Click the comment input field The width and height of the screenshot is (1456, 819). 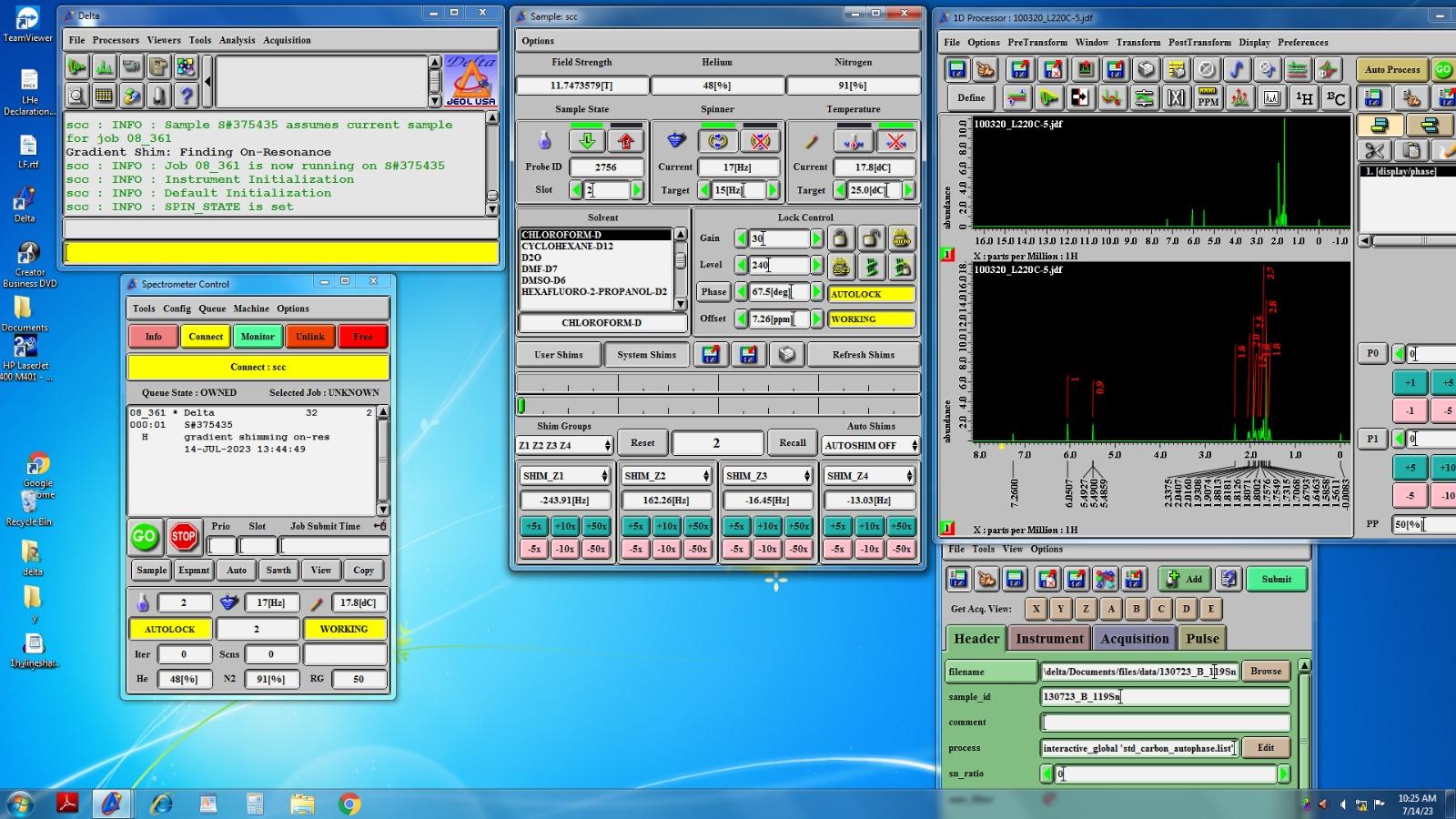[x=1165, y=723]
